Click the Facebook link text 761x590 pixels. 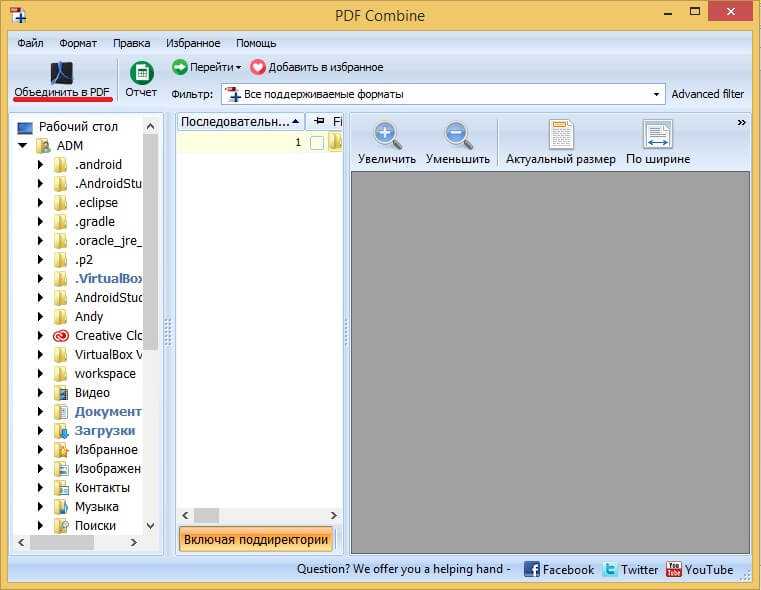point(568,570)
